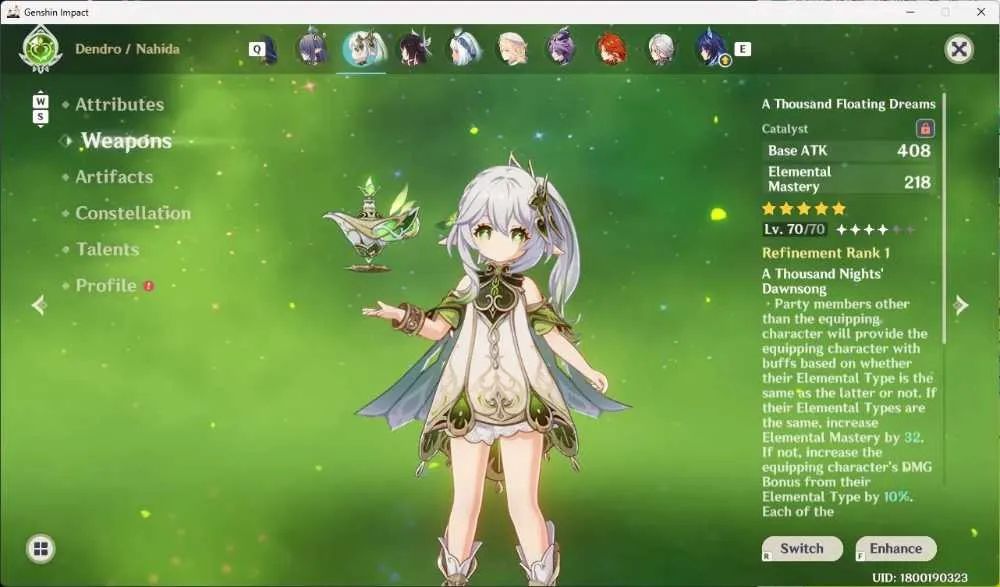Screen dimensions: 1000x587
Task: Click the Enhance weapon button
Action: click(x=895, y=549)
